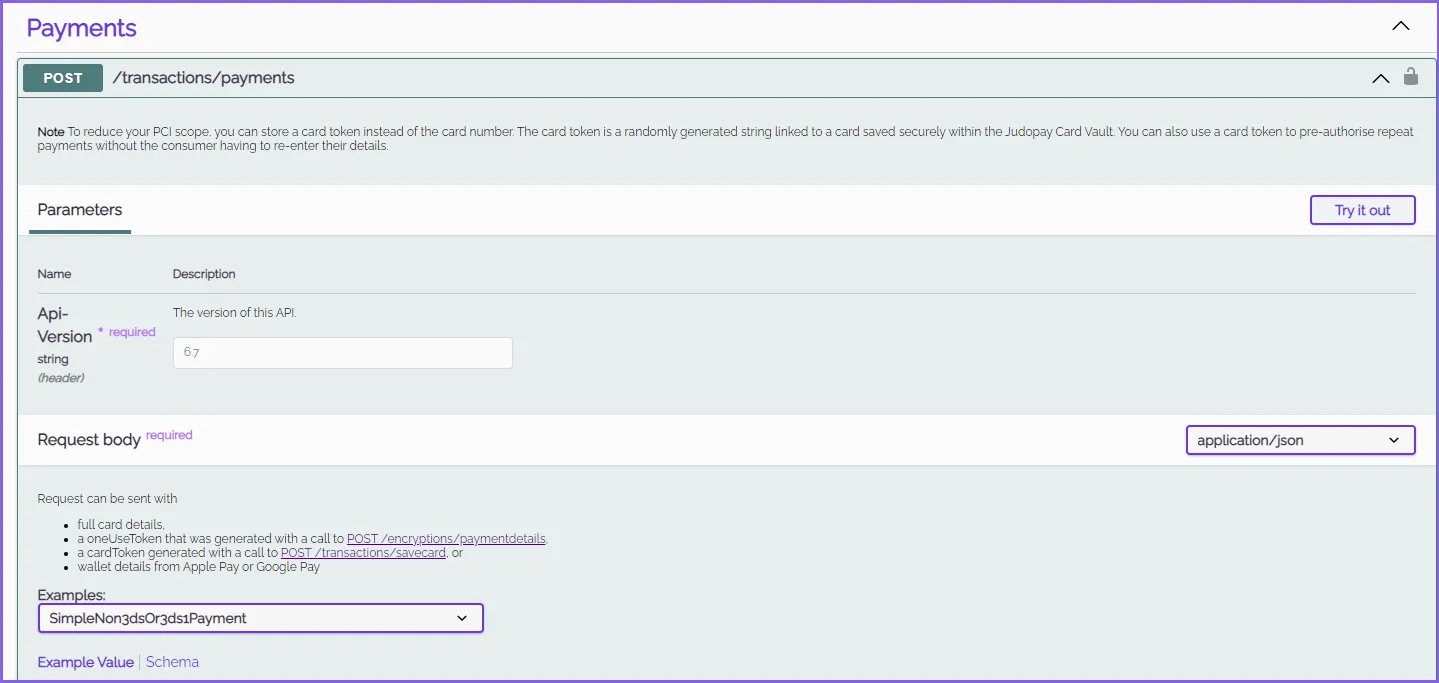Switch to the Schema tab
Image resolution: width=1439 pixels, height=683 pixels.
point(172,662)
